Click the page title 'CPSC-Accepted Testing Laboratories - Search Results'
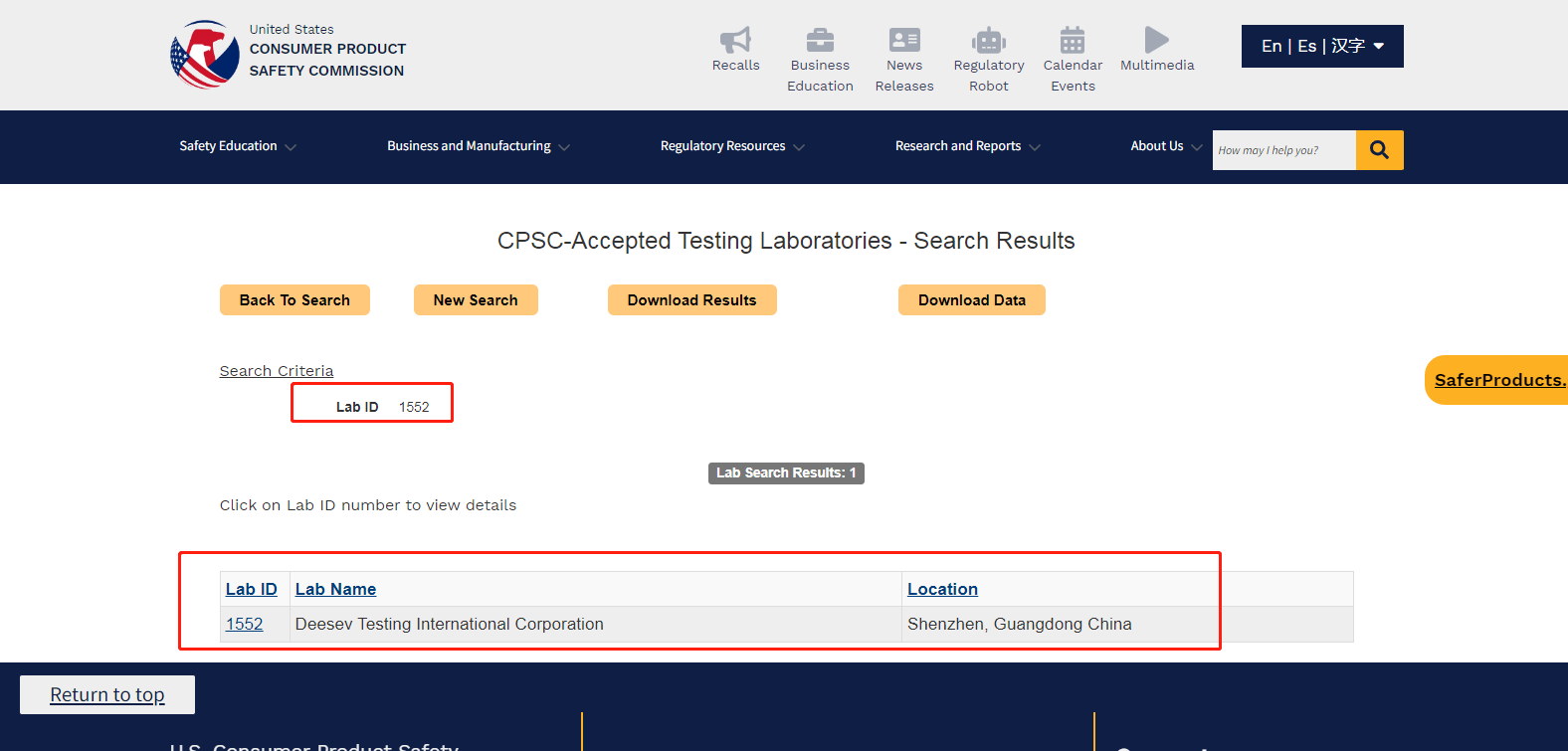The height and width of the screenshot is (751, 1568). pos(786,241)
